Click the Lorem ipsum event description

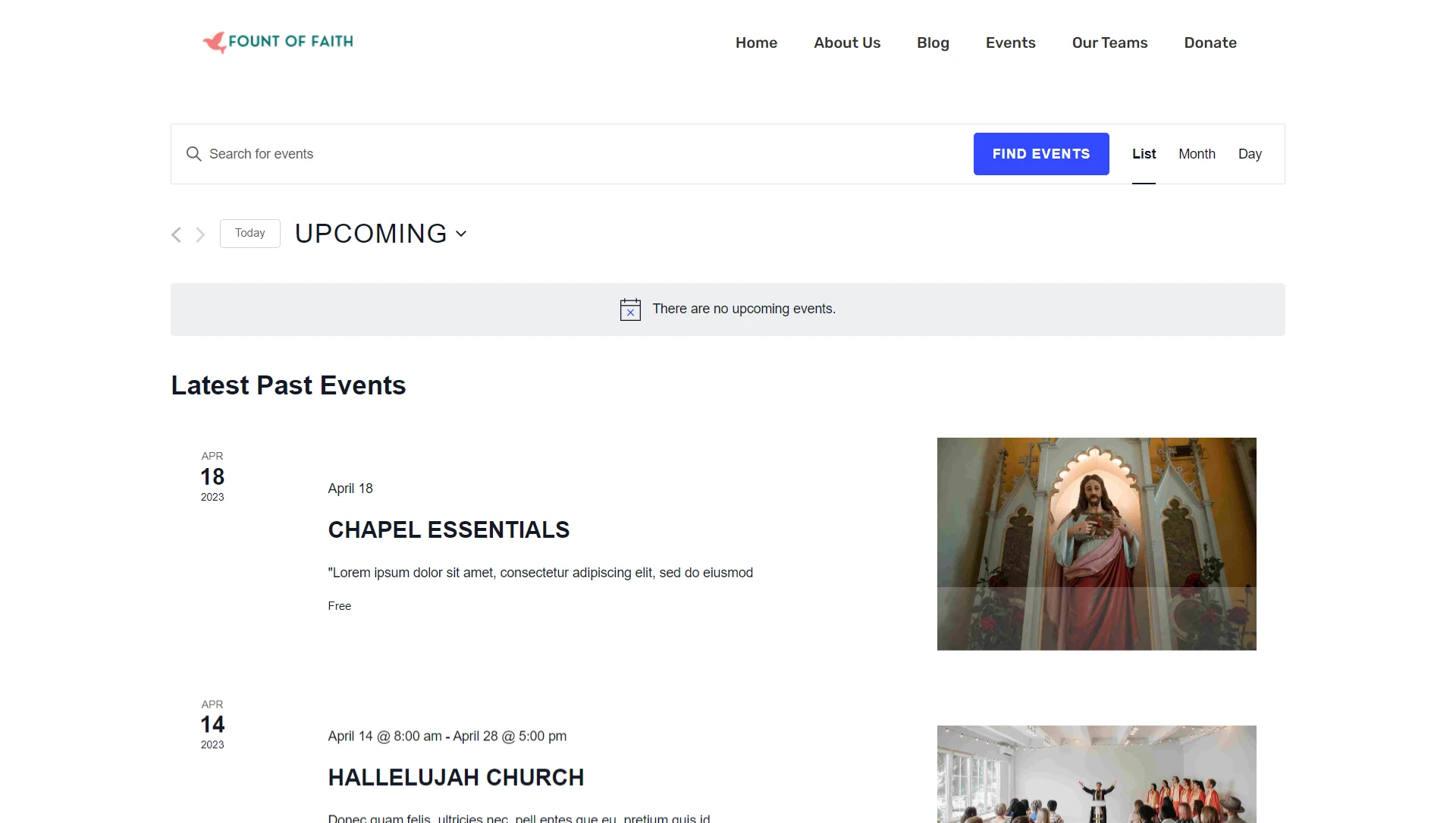tap(540, 573)
